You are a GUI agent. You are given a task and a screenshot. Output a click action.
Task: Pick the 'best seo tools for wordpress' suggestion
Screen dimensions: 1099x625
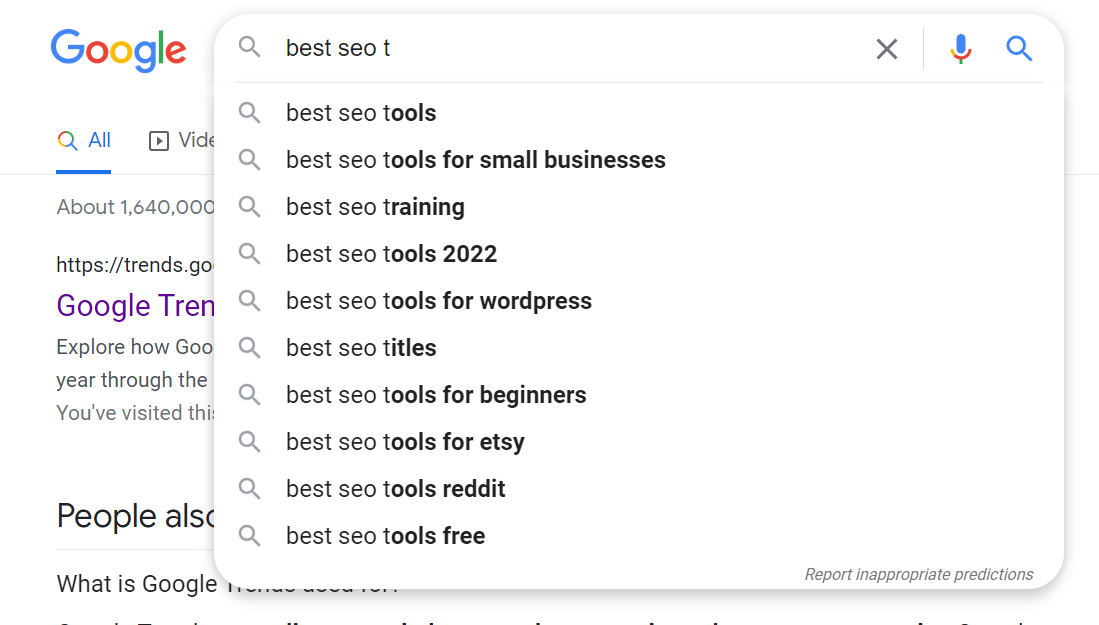[438, 301]
